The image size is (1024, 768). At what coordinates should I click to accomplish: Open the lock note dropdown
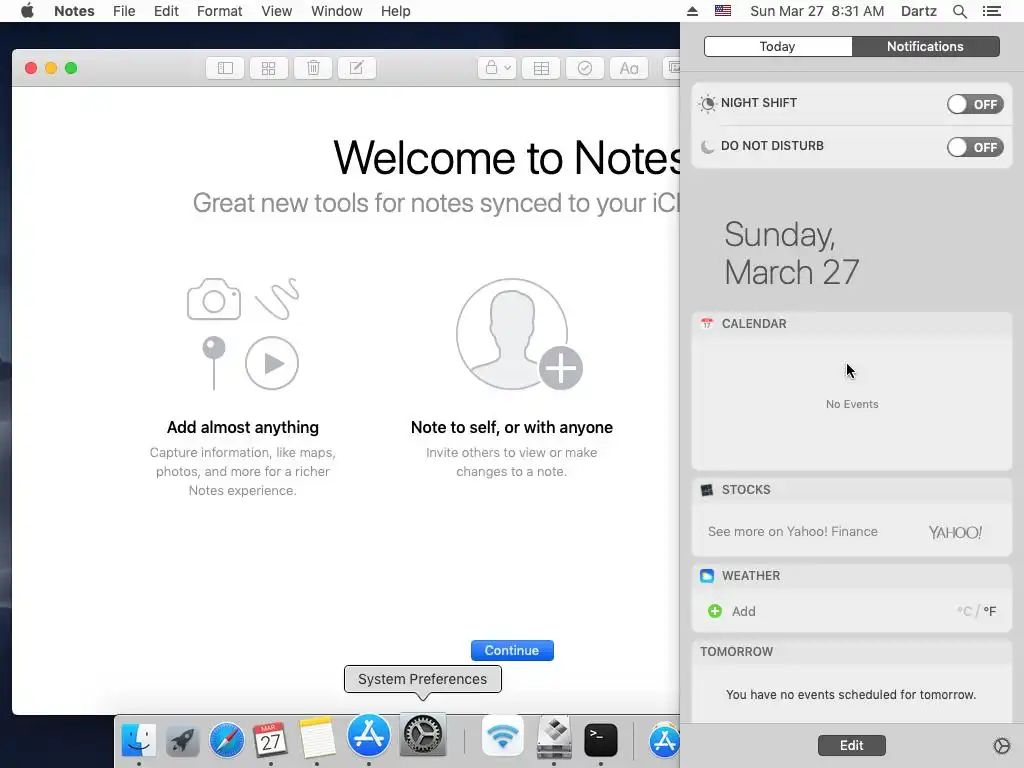[497, 68]
